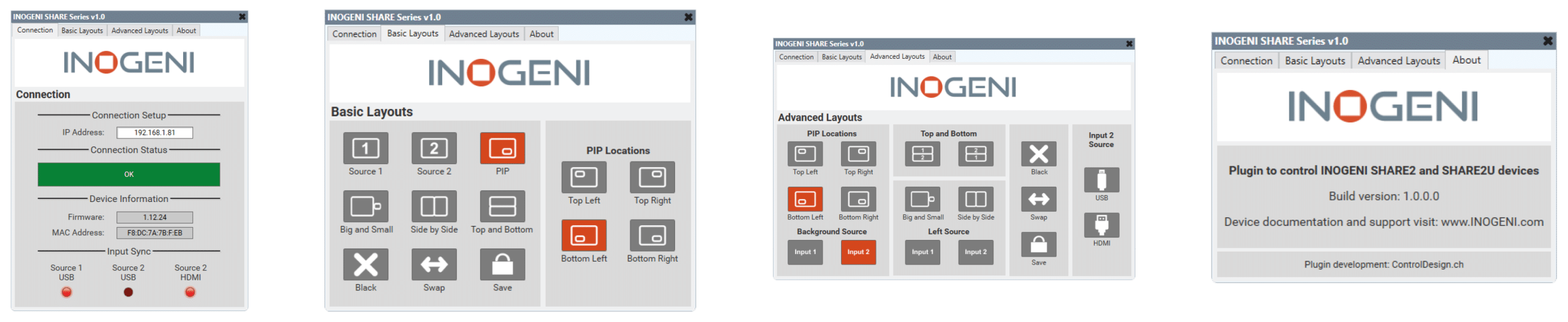Click Black icon in Advanced Layouts window
The image size is (1568, 322).
tap(1039, 154)
